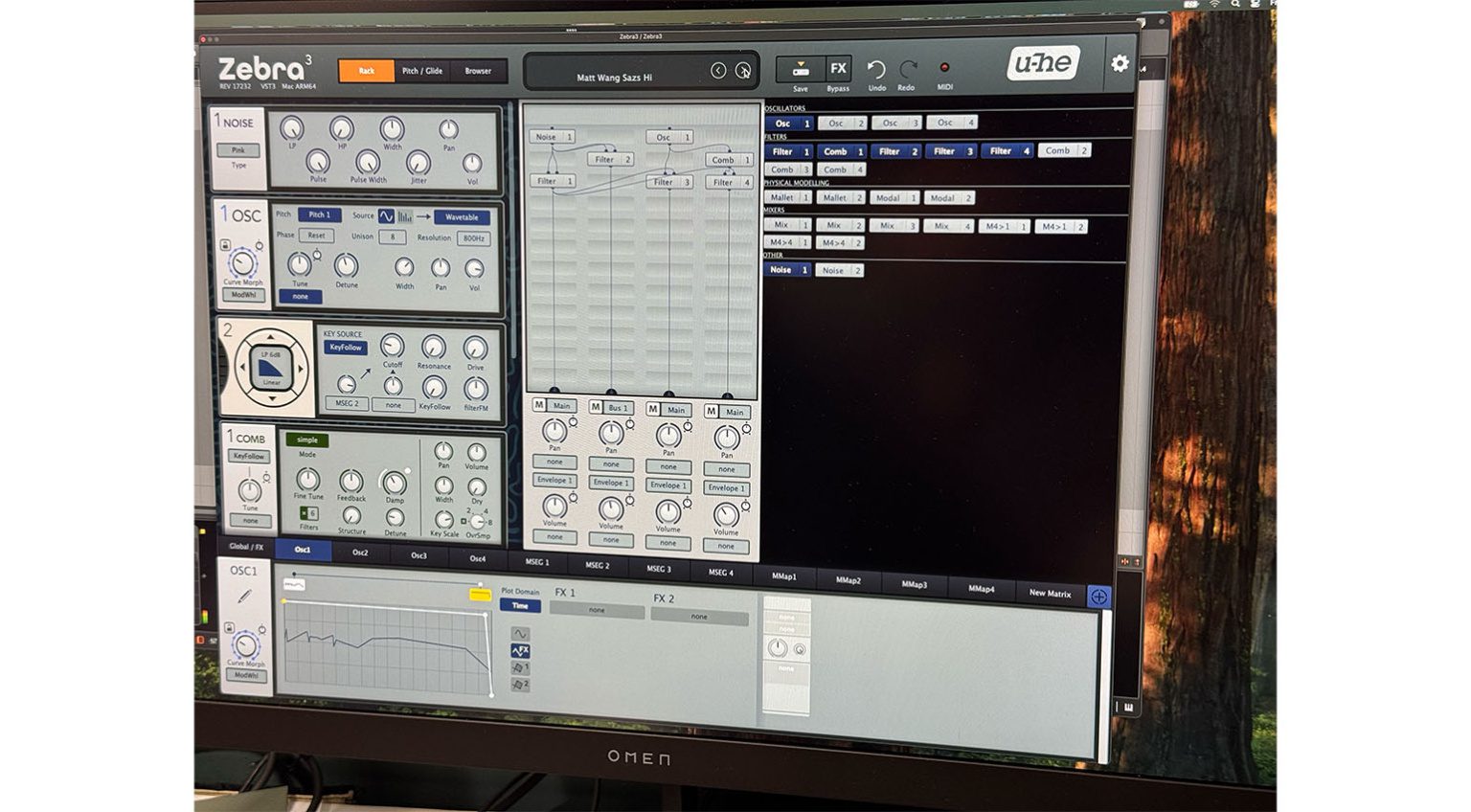
Task: Open the Wavetable mode dropdown in OSC panel
Action: tap(463, 217)
